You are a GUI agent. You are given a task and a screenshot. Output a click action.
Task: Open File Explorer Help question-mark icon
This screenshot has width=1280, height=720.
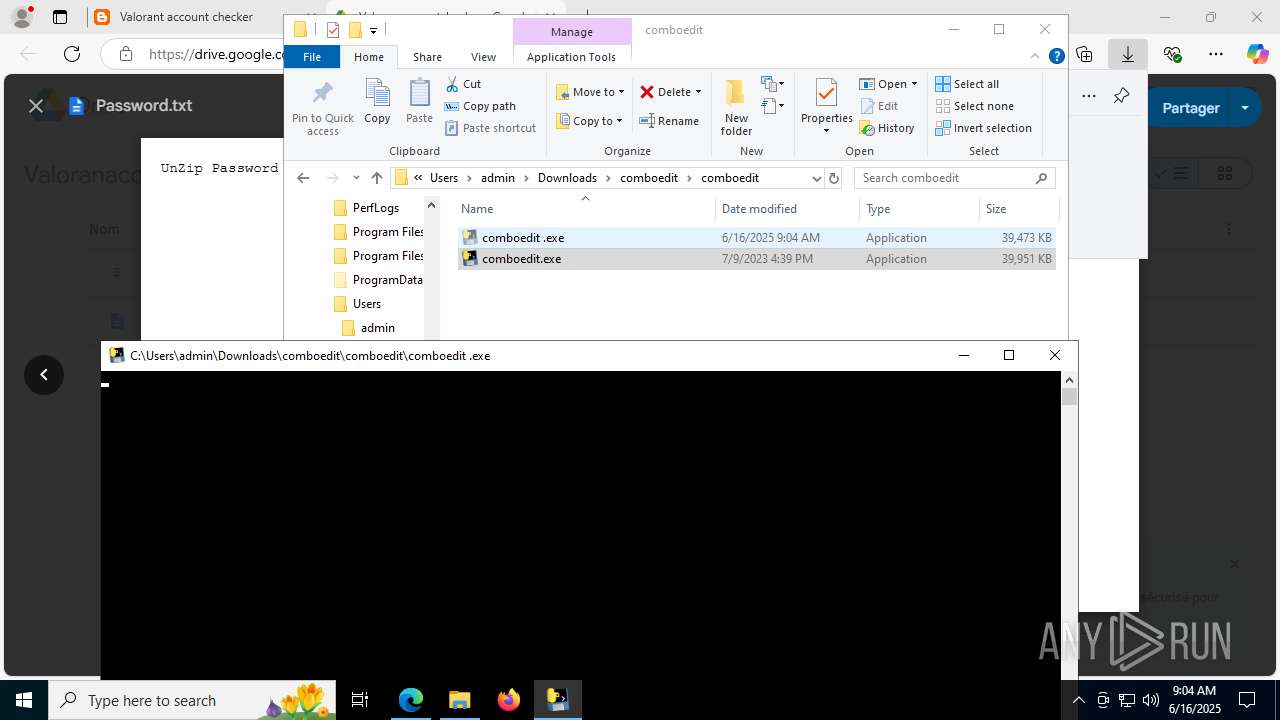[1056, 57]
